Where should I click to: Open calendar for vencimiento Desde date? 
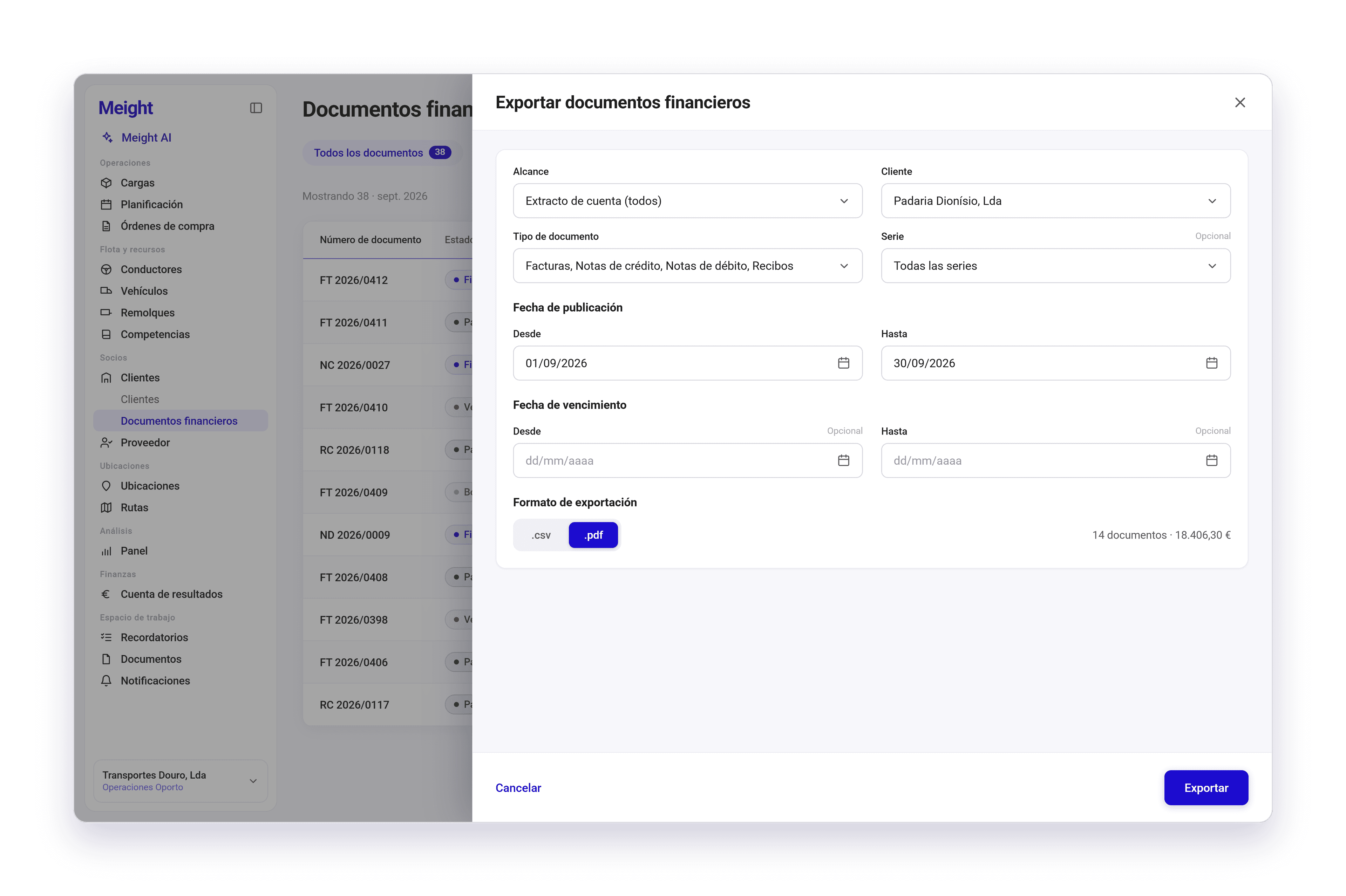point(843,460)
